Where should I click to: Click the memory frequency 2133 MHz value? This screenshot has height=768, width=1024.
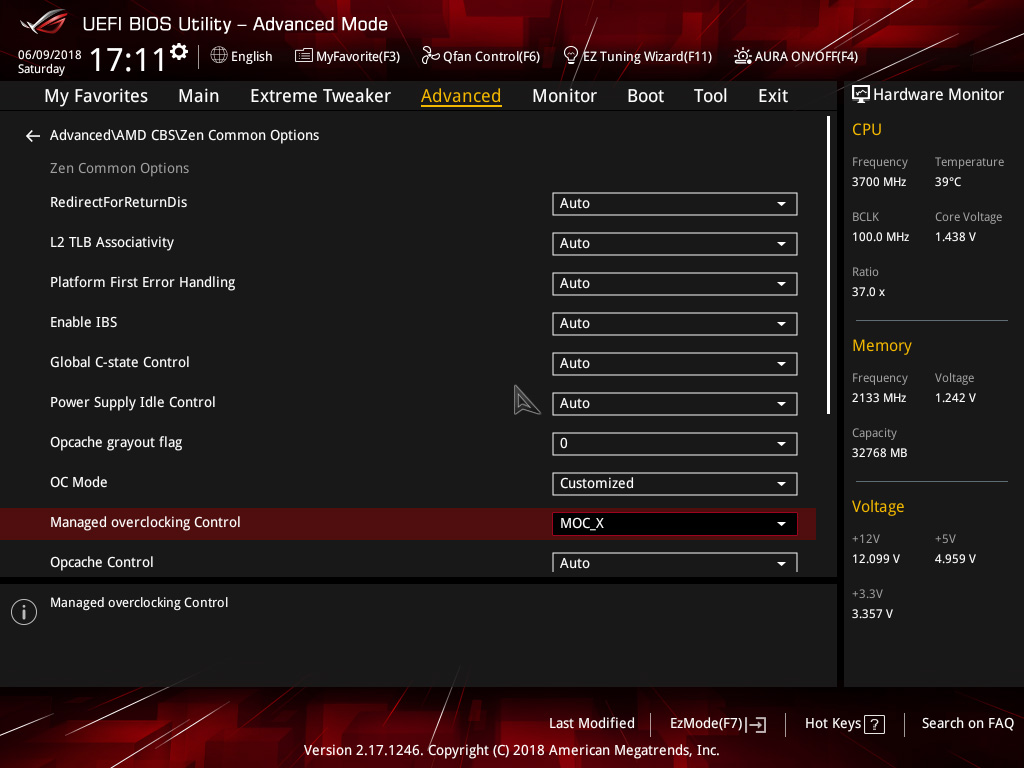[878, 398]
